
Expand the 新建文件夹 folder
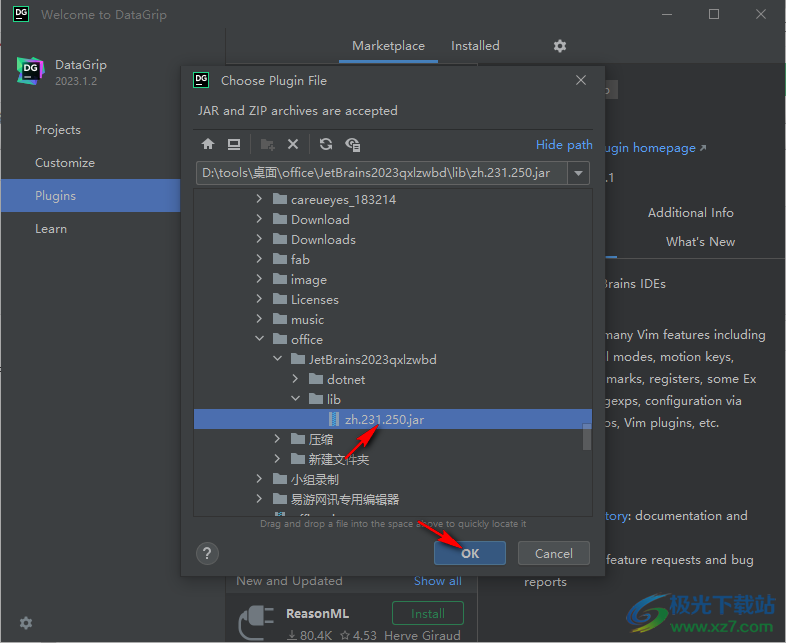[x=277, y=459]
